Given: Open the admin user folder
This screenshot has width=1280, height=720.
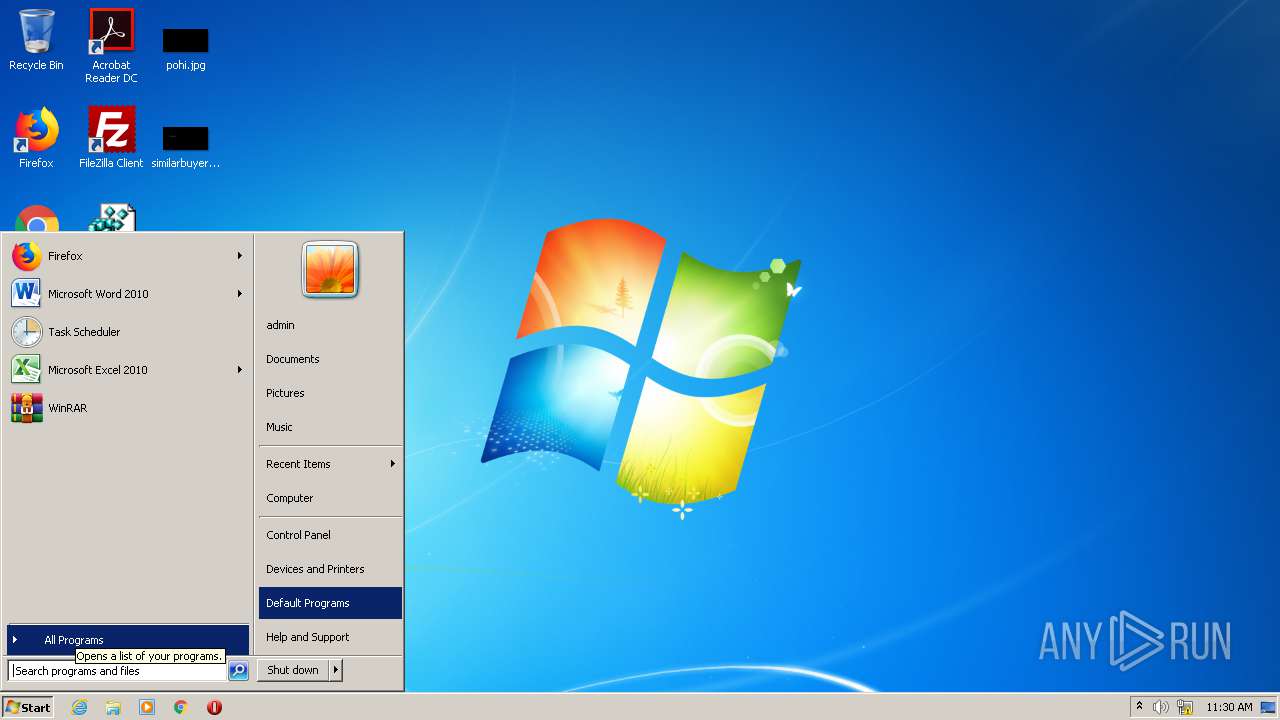Looking at the screenshot, I should coord(330,325).
